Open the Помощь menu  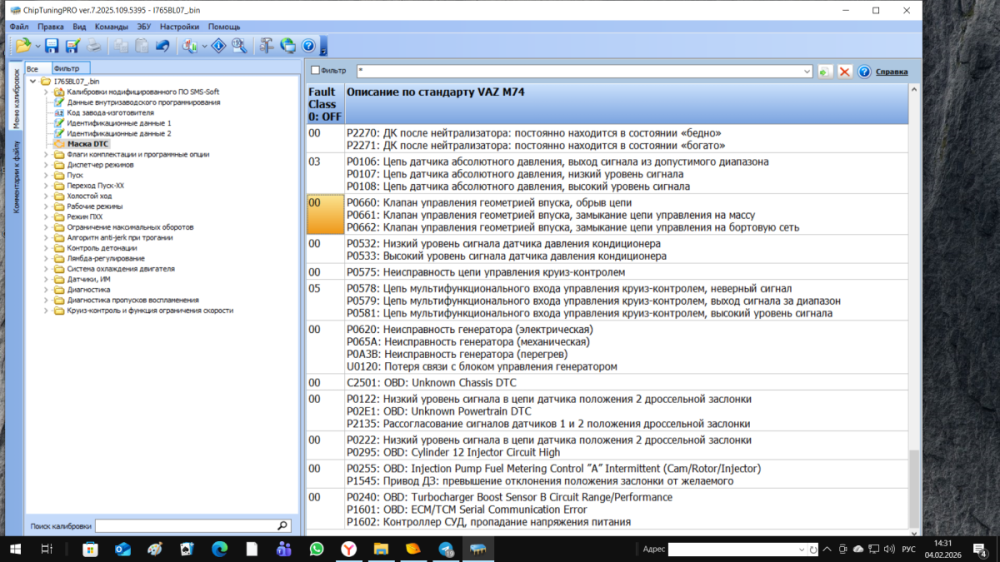224,27
